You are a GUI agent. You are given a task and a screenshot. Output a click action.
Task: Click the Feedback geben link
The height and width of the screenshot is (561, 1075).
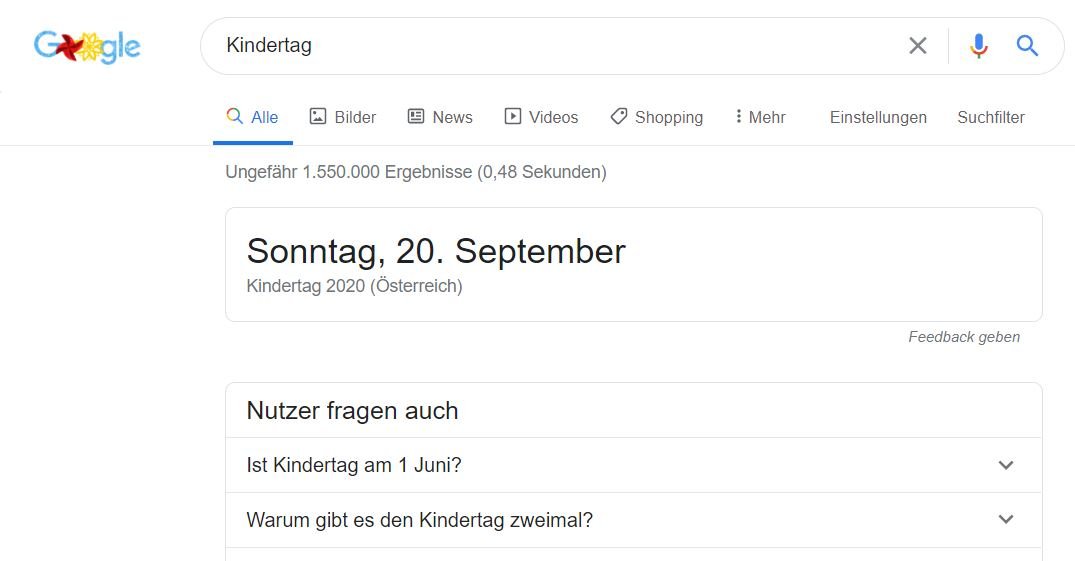963,337
